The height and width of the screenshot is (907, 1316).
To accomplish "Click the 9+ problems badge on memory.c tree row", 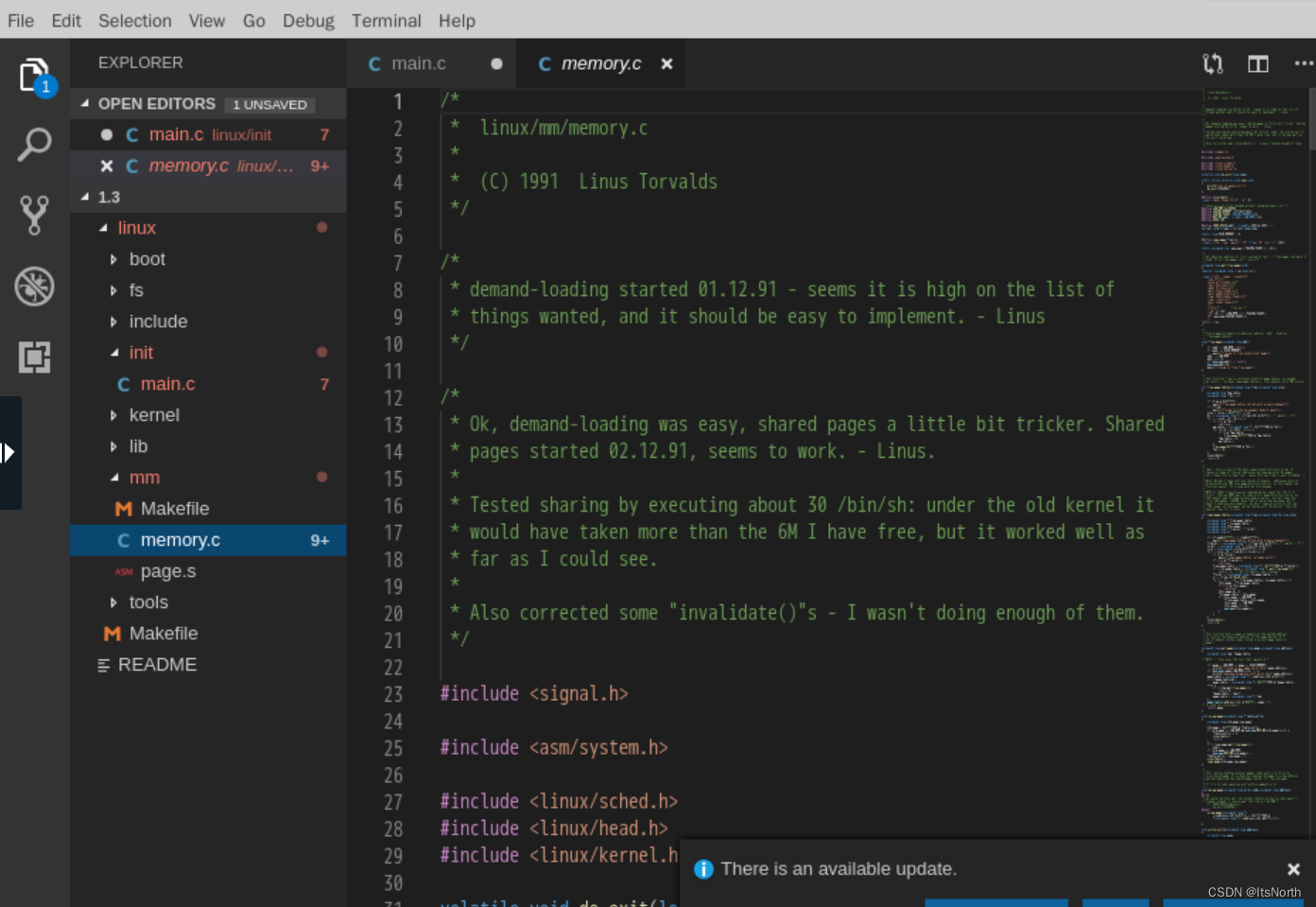I will click(x=320, y=540).
